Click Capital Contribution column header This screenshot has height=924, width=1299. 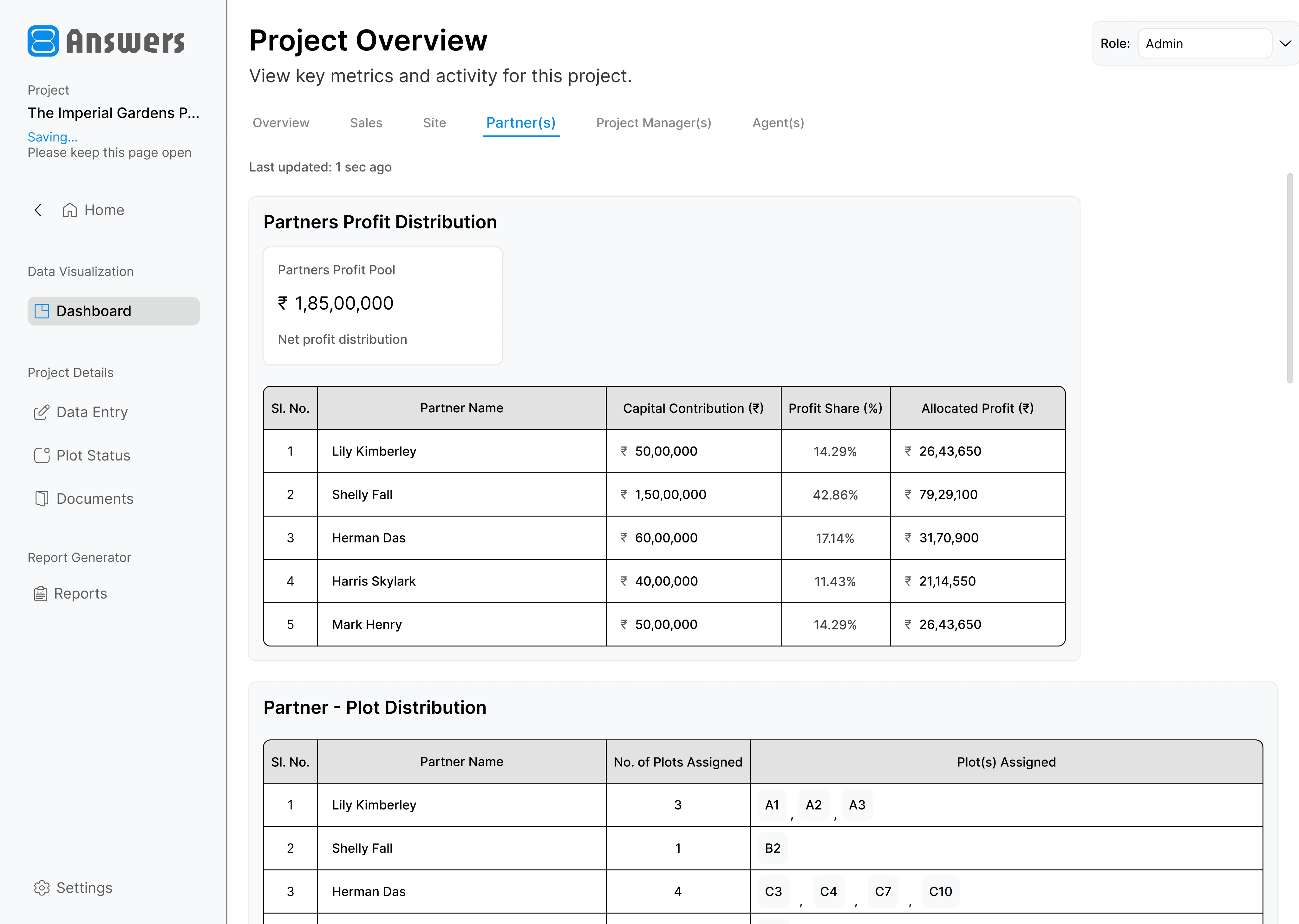(x=693, y=408)
